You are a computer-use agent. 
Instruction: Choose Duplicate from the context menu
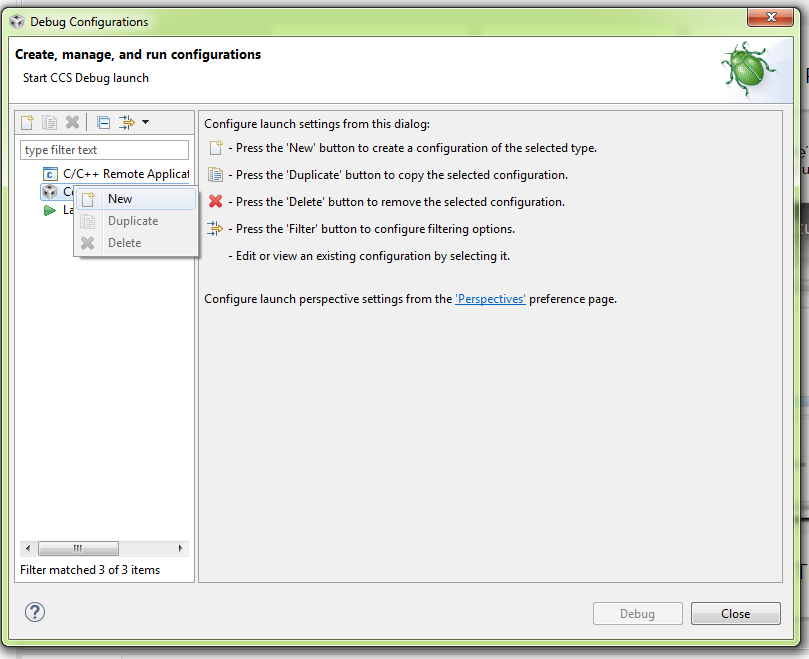[x=136, y=221]
